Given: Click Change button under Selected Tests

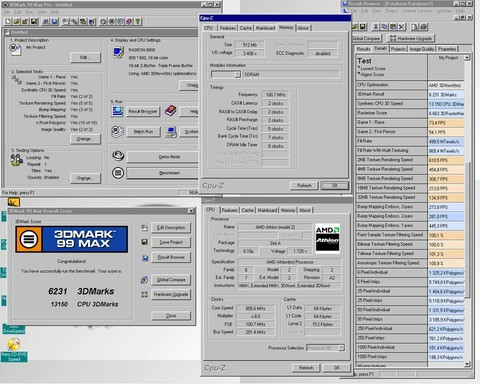Looking at the screenshot, I should pos(85,139).
